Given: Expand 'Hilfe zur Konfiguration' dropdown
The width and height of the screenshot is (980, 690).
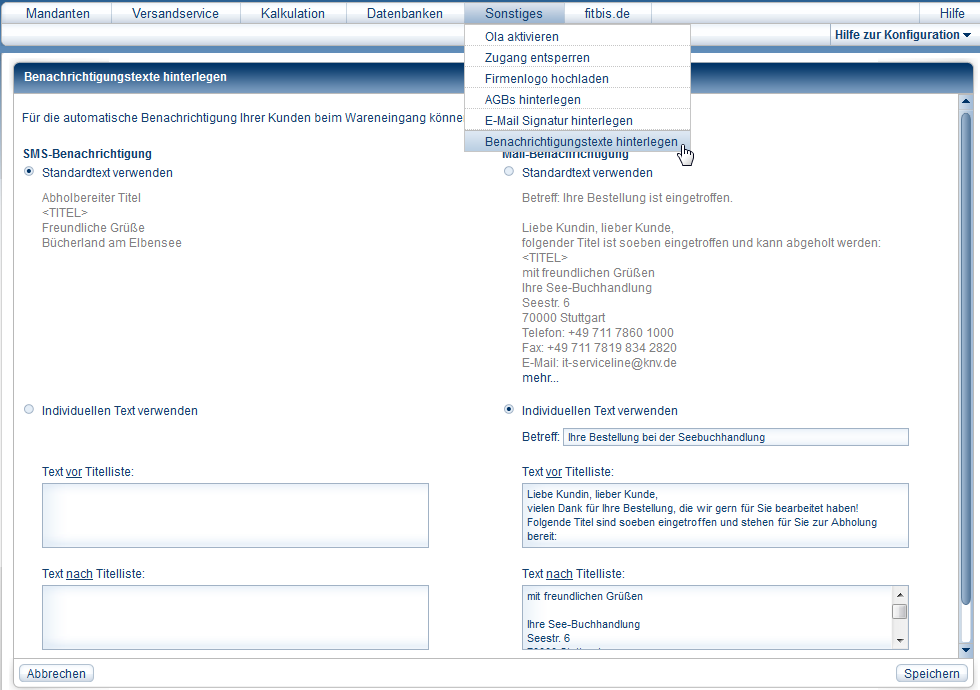Looking at the screenshot, I should (x=903, y=35).
